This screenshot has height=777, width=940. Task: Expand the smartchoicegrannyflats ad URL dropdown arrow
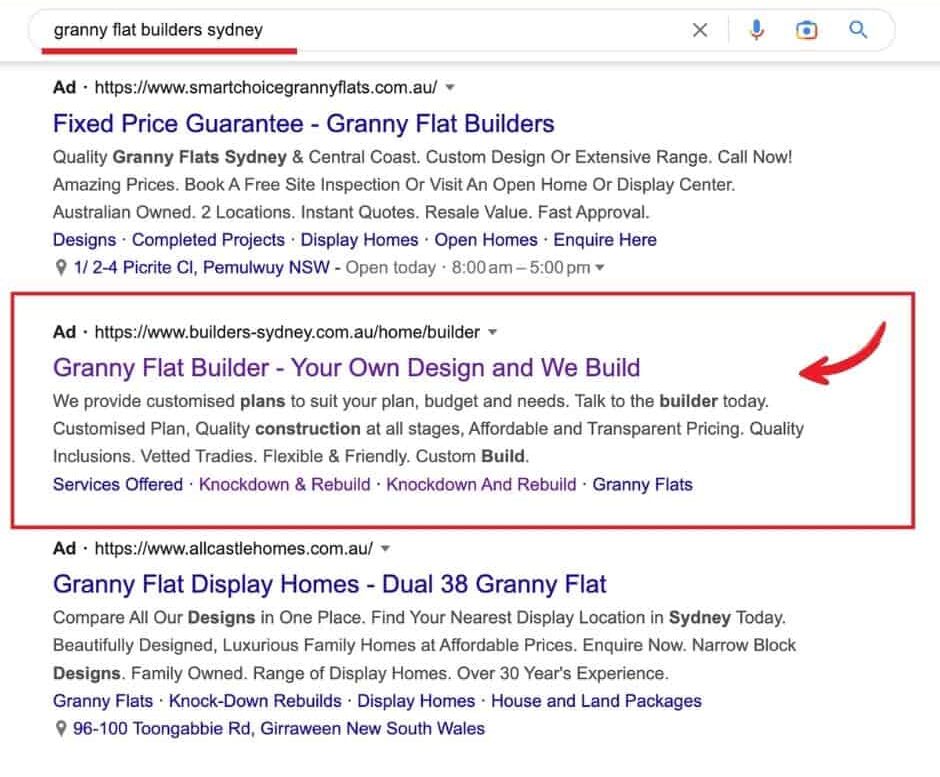click(450, 88)
